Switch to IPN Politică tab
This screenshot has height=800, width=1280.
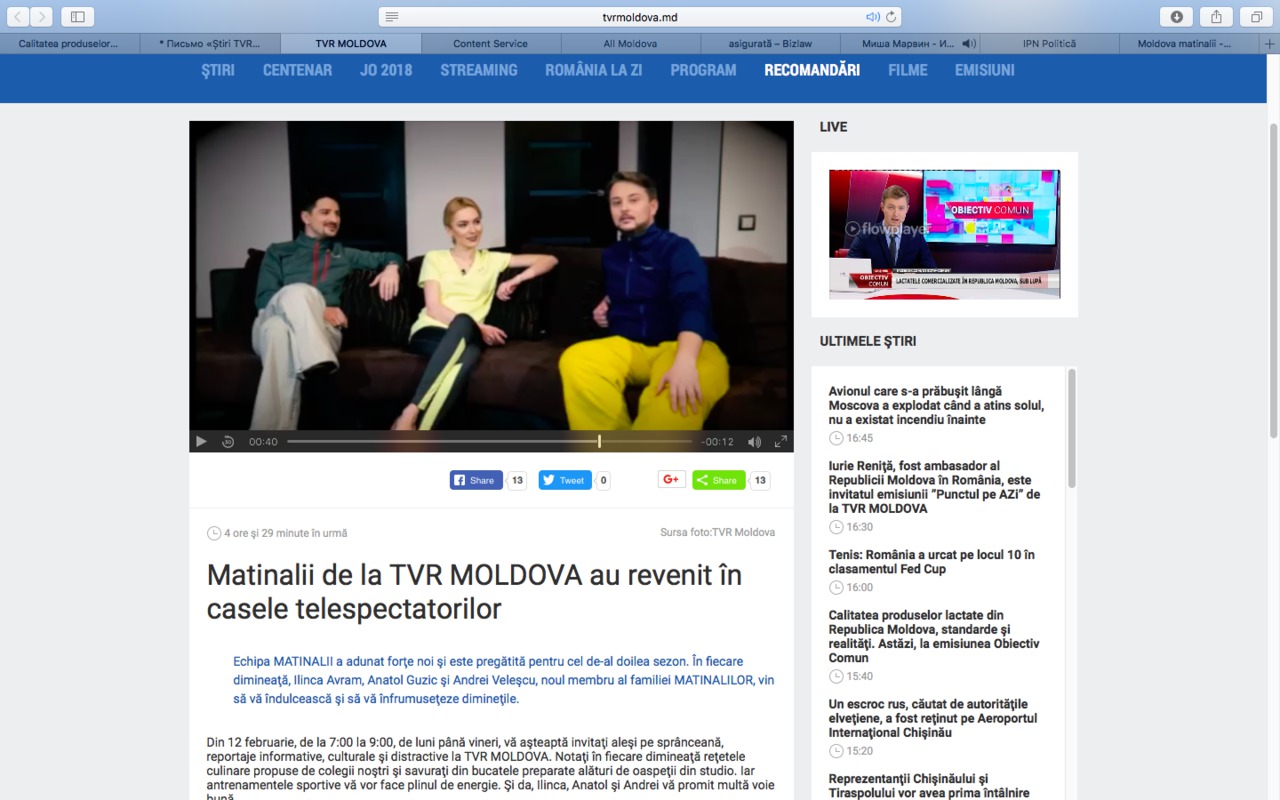coord(1050,44)
